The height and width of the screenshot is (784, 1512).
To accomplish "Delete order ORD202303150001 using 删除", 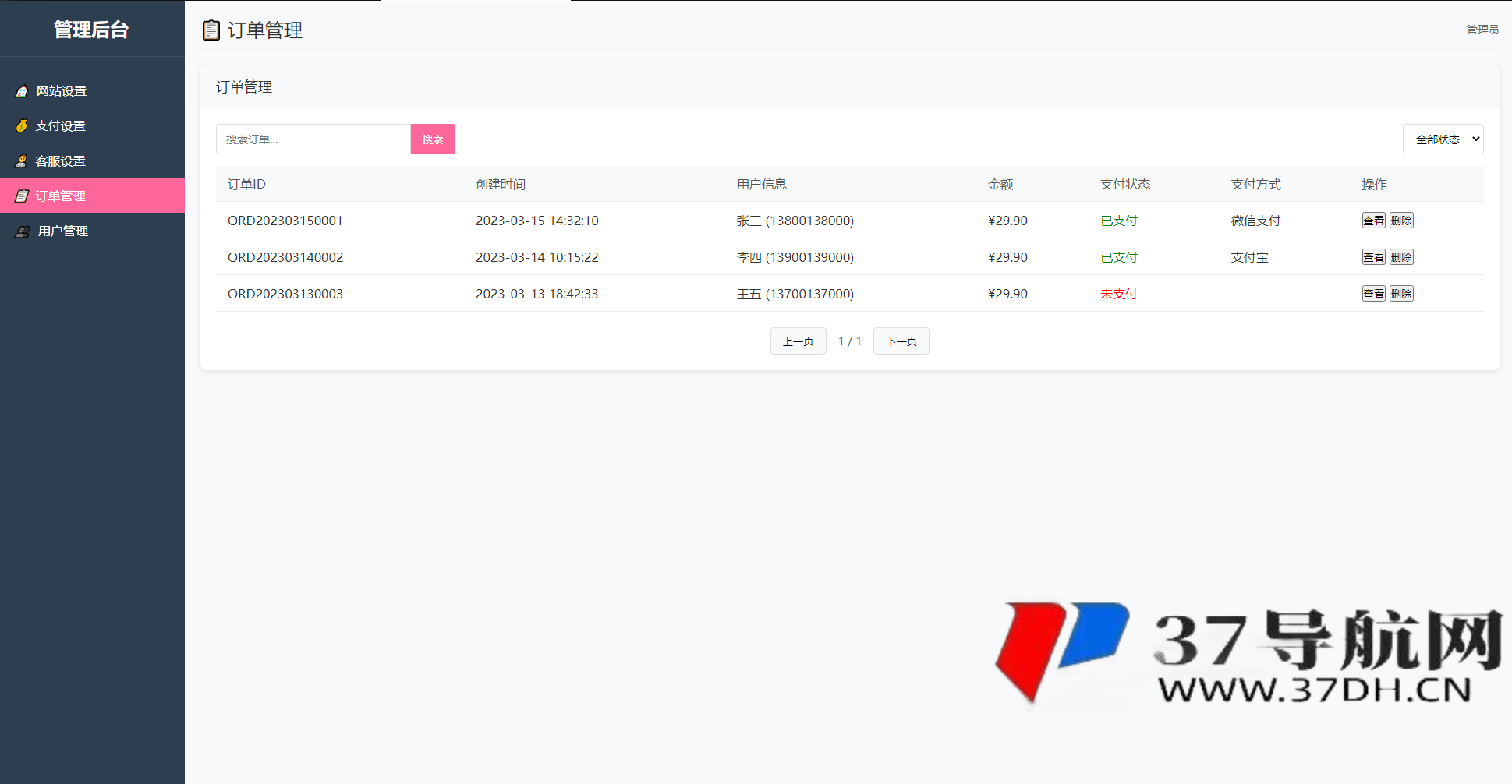I will [x=1401, y=221].
